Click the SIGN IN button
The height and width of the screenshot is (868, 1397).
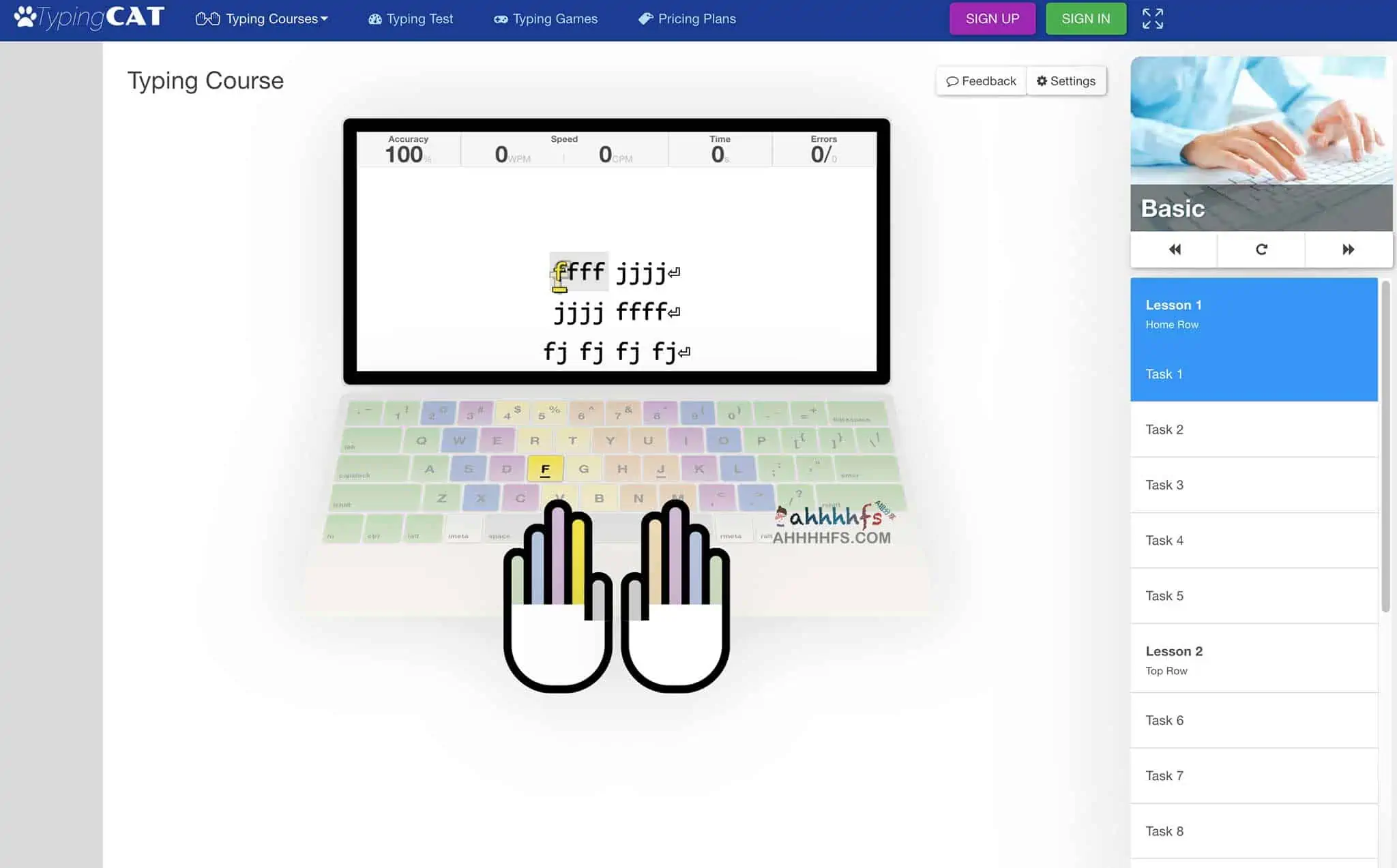point(1086,18)
